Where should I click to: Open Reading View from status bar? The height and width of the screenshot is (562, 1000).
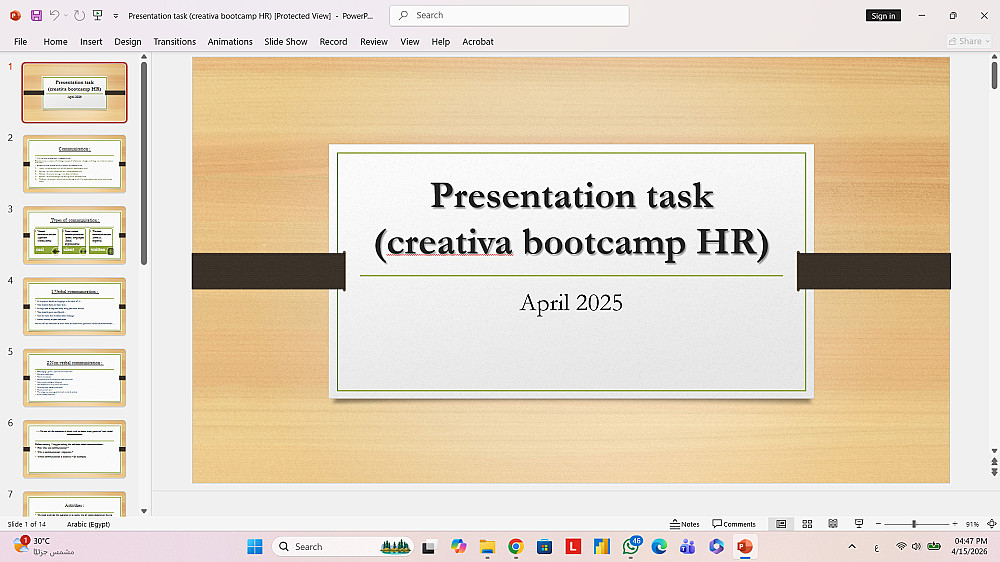[832, 524]
